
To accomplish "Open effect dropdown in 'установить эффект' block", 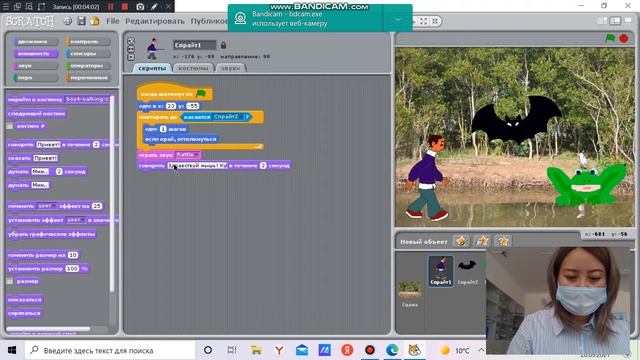I will pyautogui.click(x=76, y=220).
